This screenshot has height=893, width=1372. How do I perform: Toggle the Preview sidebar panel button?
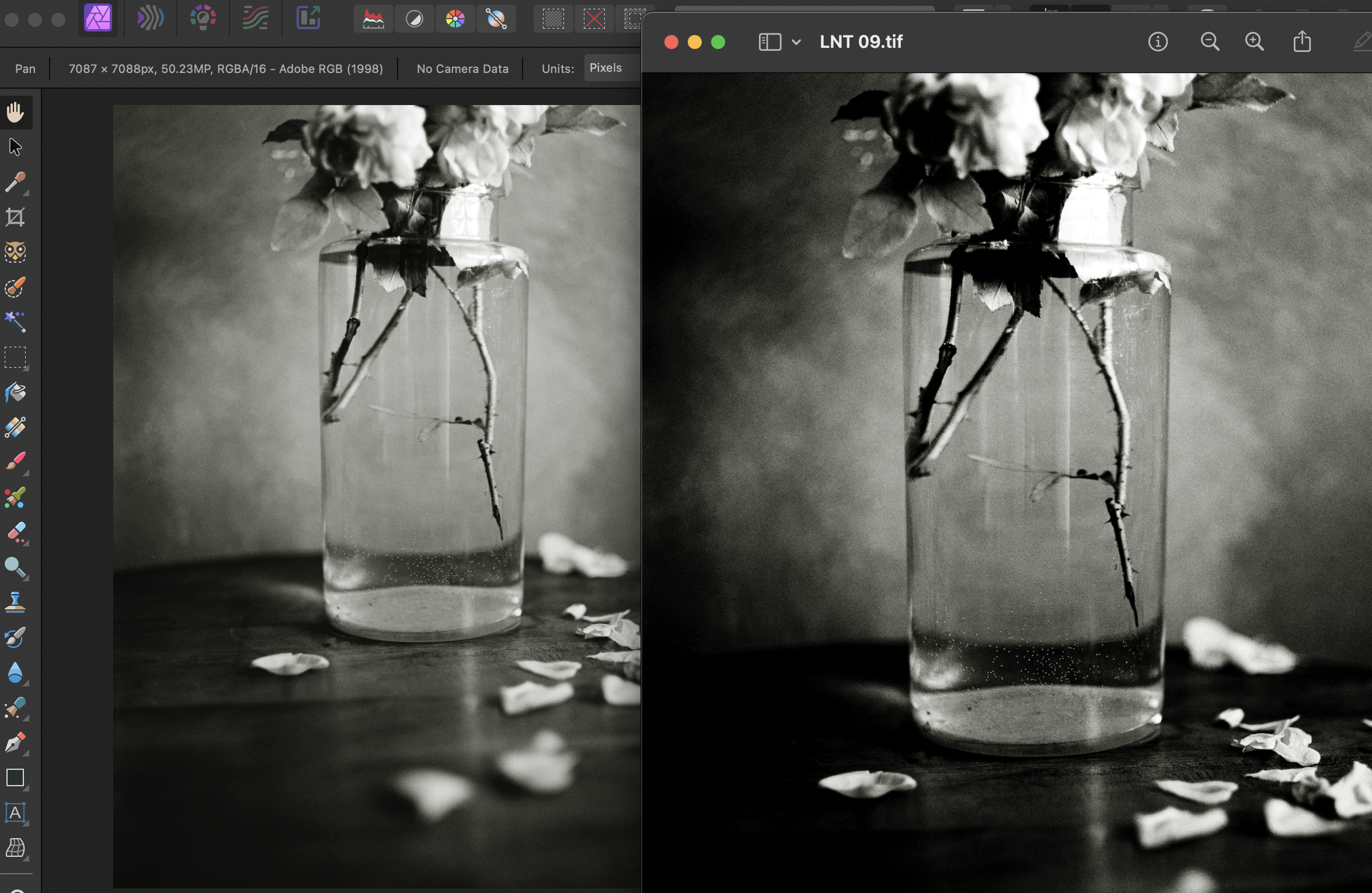(769, 42)
